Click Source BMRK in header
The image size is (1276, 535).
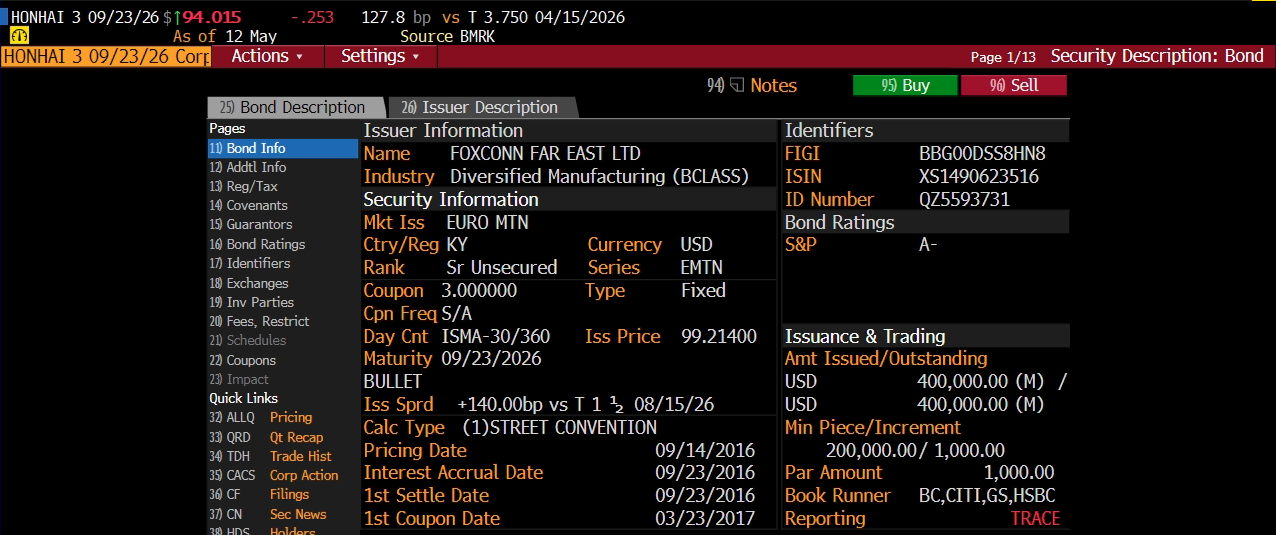click(x=447, y=37)
